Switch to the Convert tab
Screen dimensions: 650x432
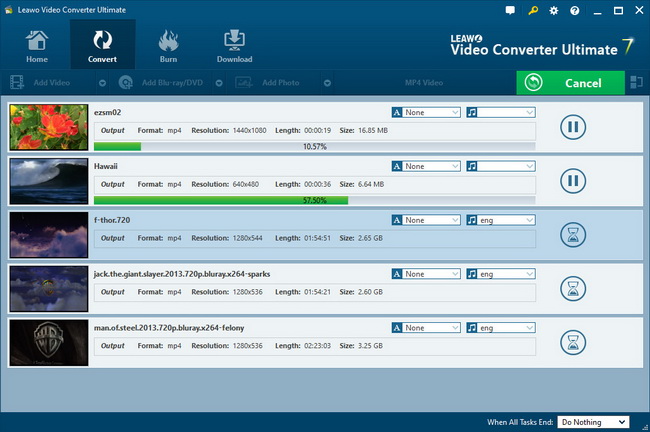click(102, 44)
